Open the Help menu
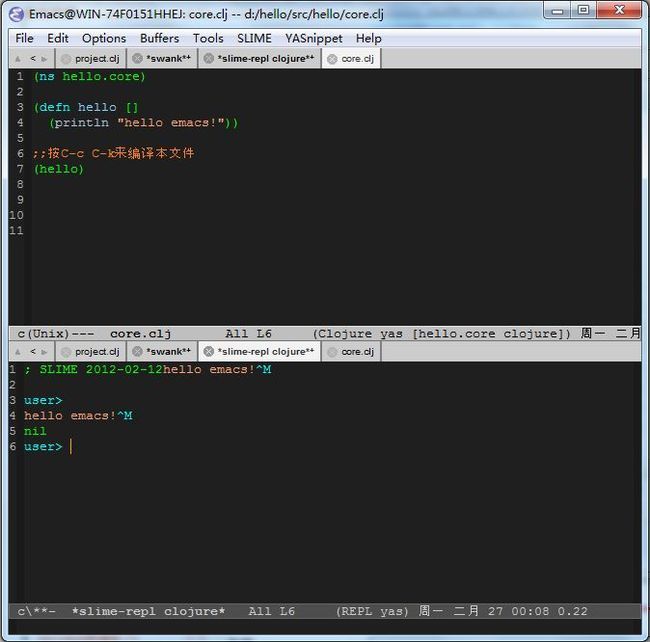The width and height of the screenshot is (650, 642). point(369,38)
